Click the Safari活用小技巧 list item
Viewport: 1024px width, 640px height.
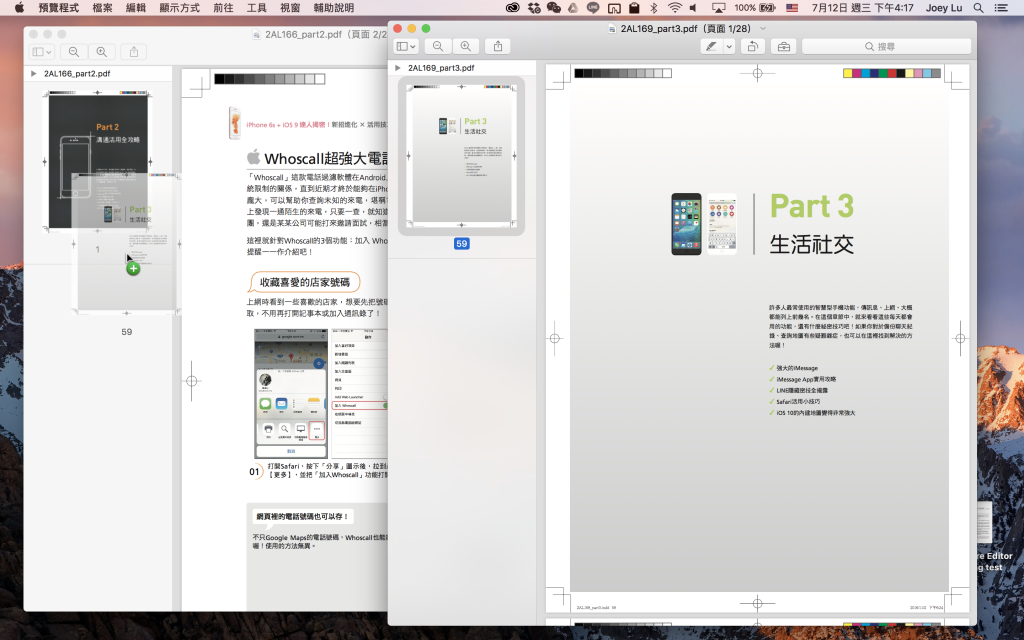pos(798,402)
